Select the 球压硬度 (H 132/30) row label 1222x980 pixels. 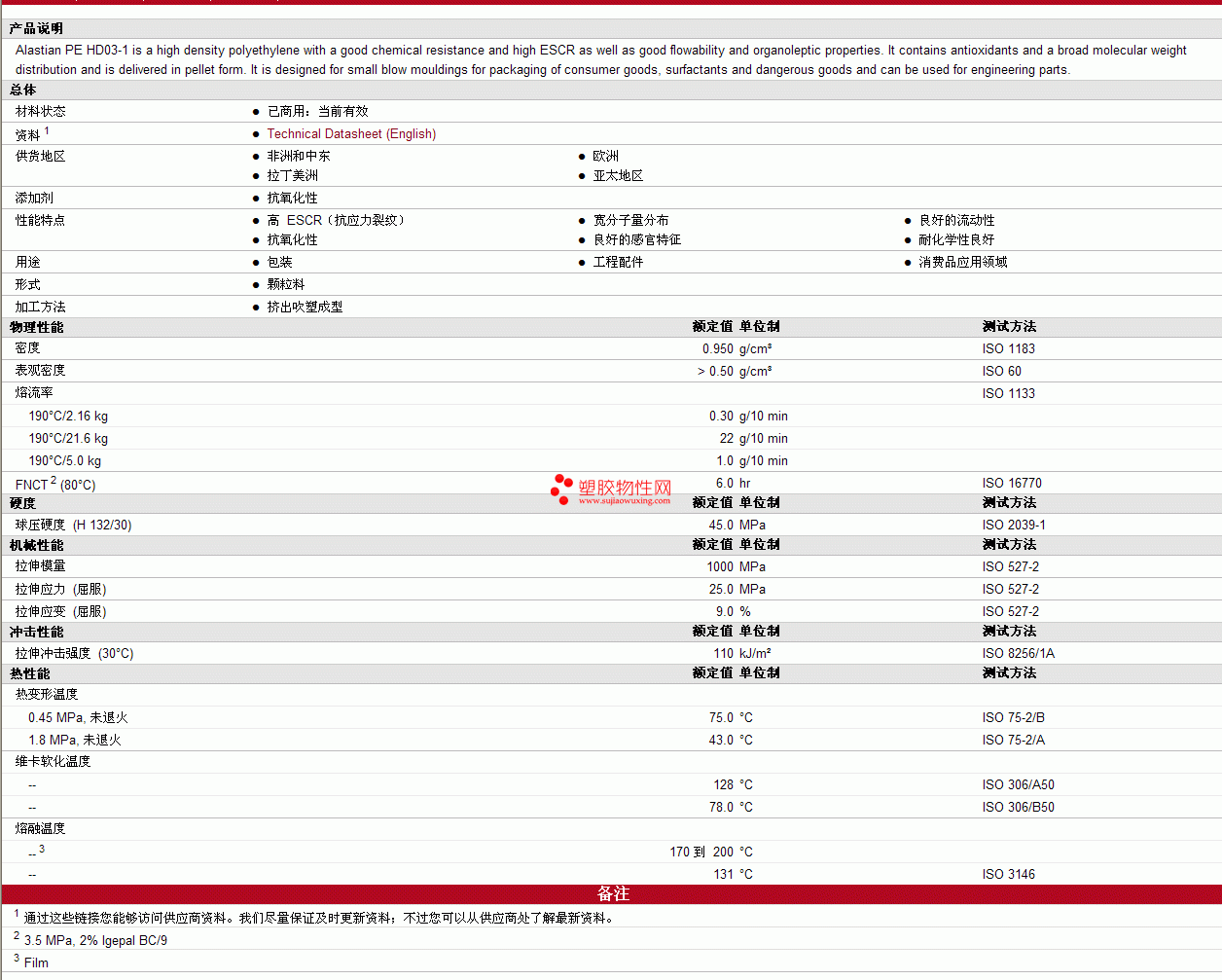point(74,526)
